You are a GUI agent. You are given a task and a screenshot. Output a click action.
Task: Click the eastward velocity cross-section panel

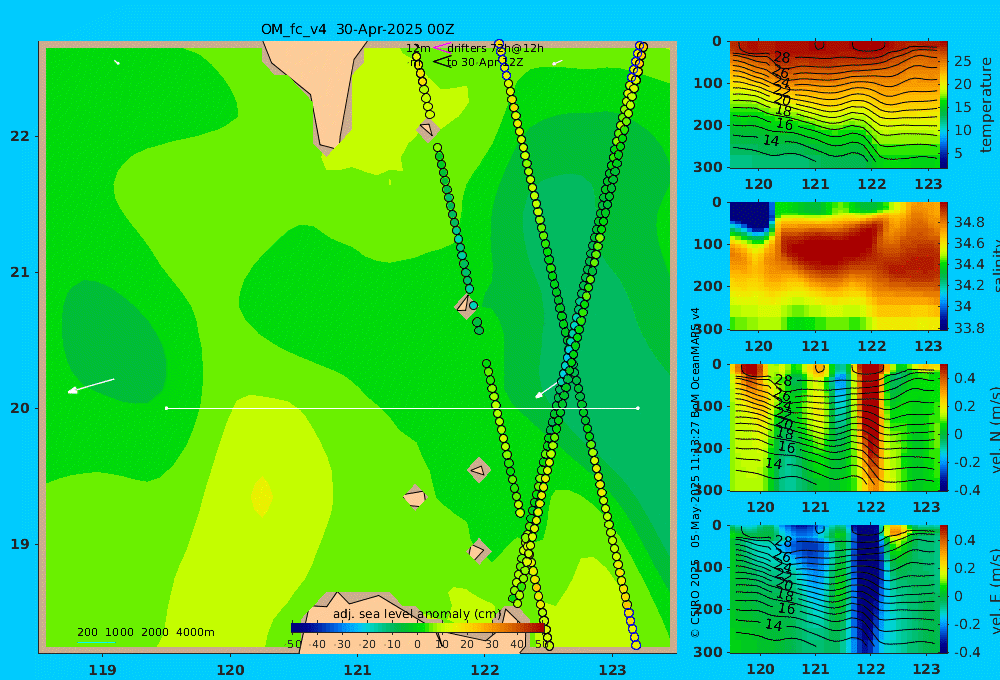coord(834,589)
